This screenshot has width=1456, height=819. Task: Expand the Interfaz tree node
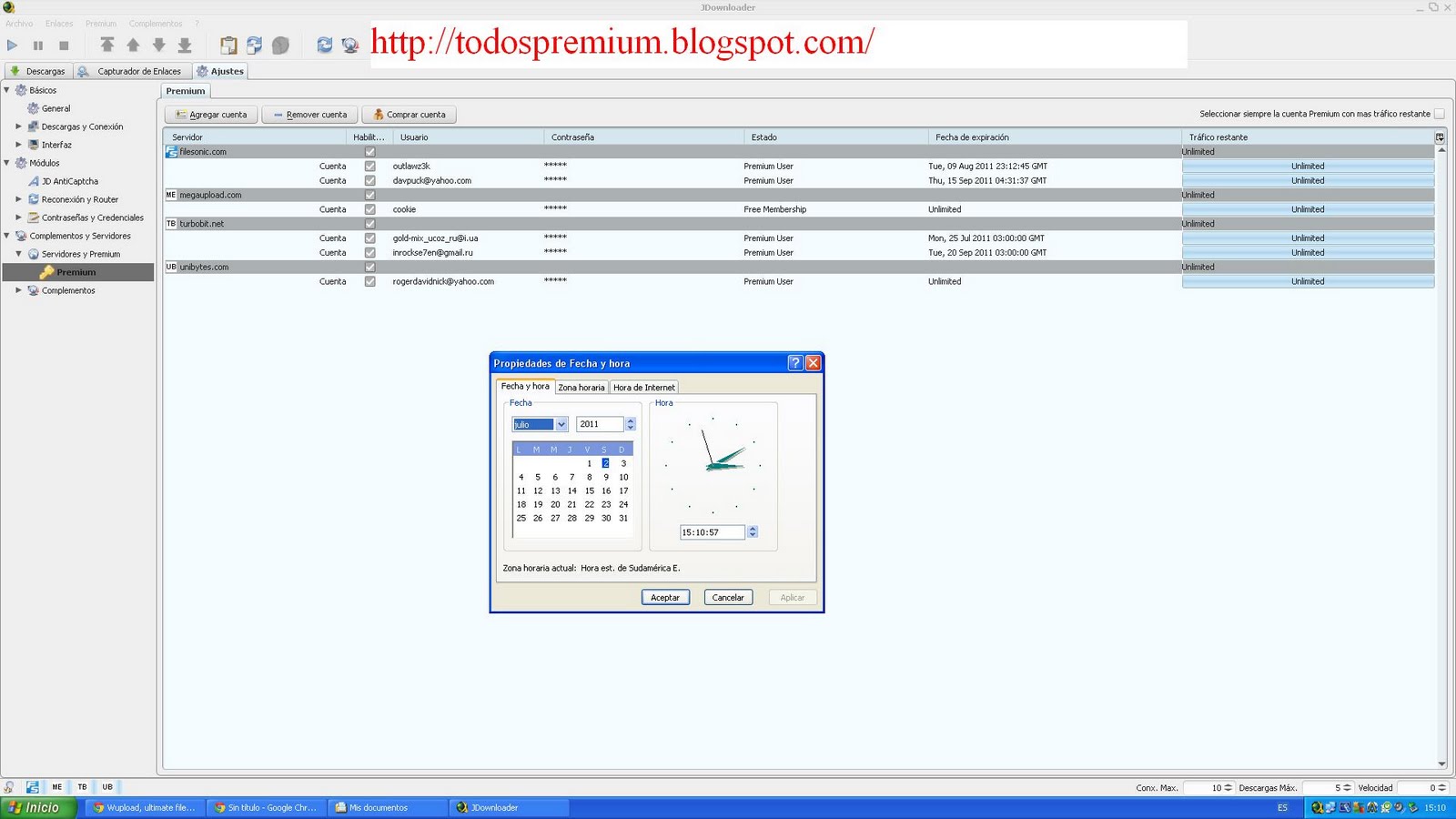(x=18, y=145)
